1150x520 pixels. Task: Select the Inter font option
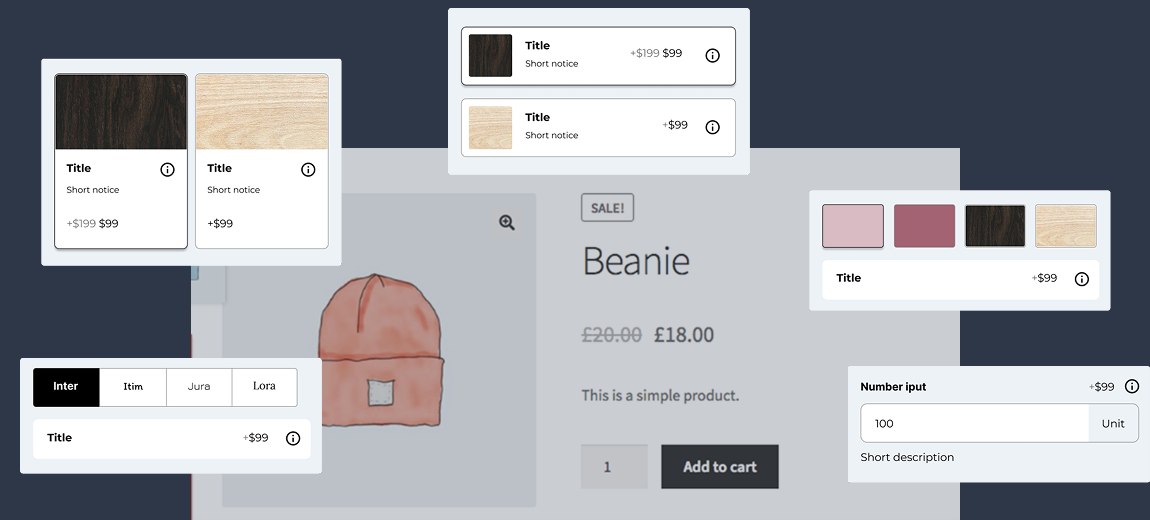(x=66, y=387)
